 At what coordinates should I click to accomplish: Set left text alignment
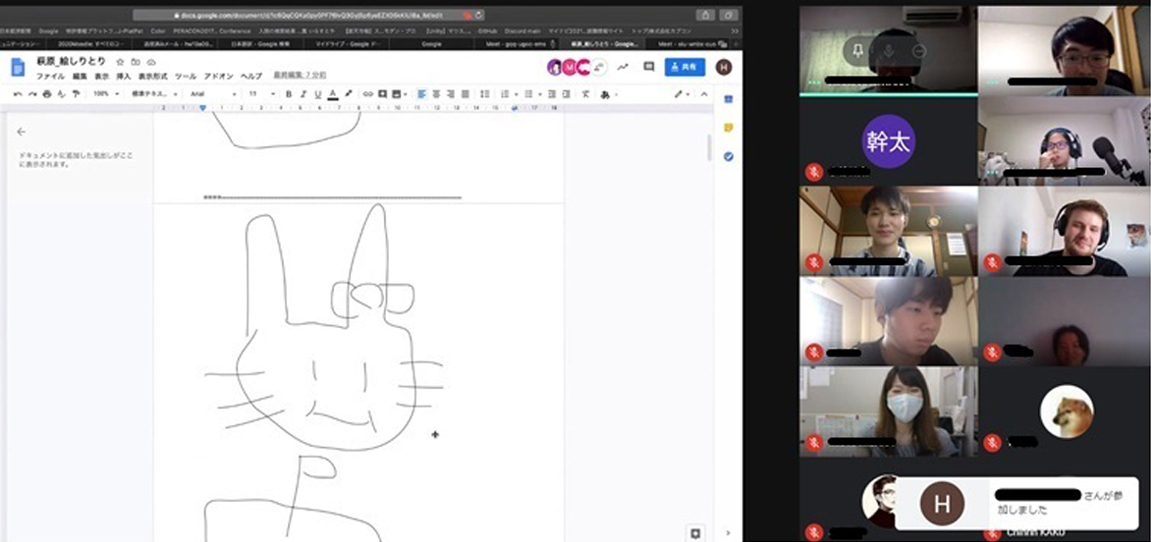[422, 94]
